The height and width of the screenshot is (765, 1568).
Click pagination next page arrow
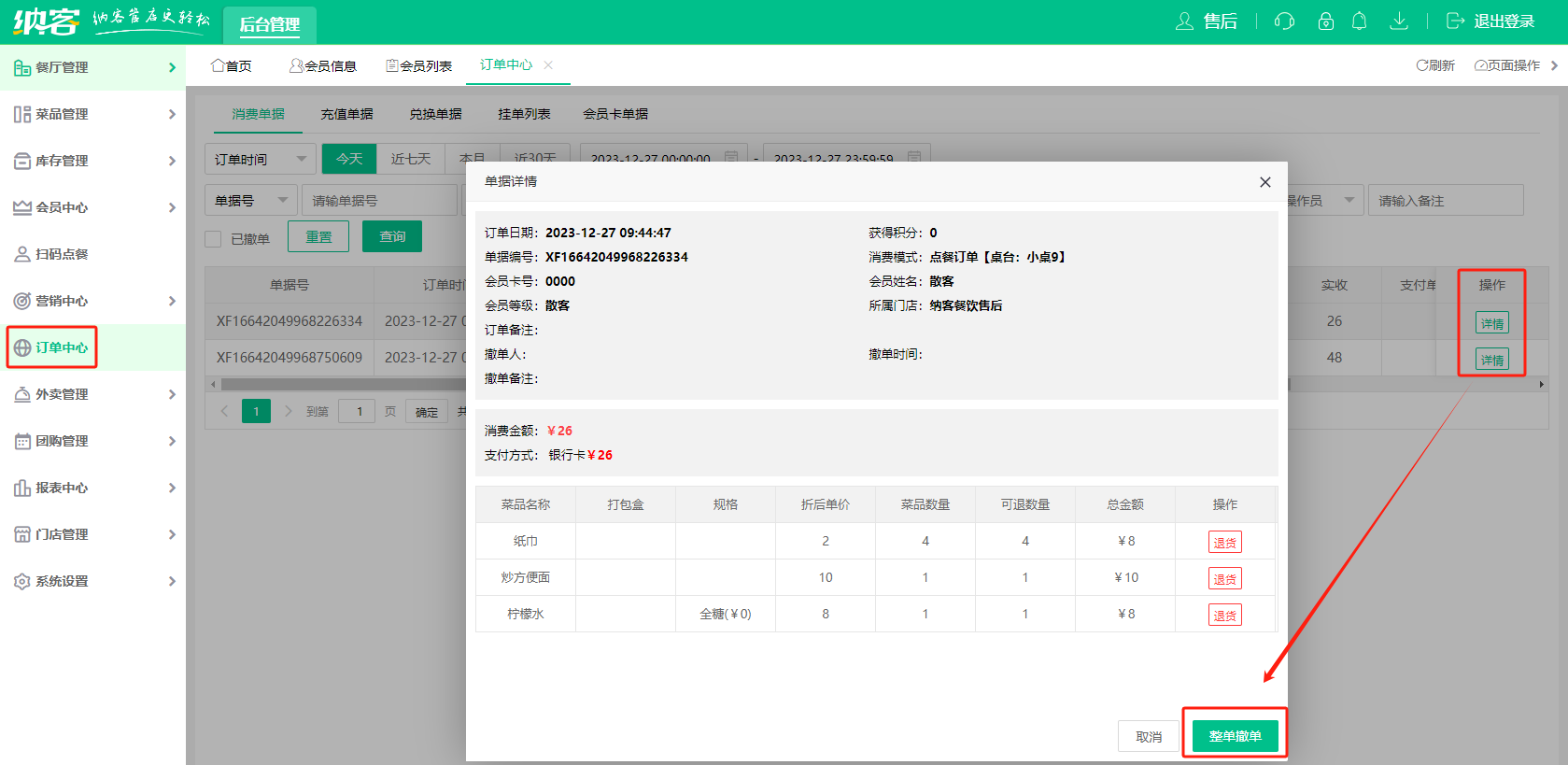click(288, 411)
